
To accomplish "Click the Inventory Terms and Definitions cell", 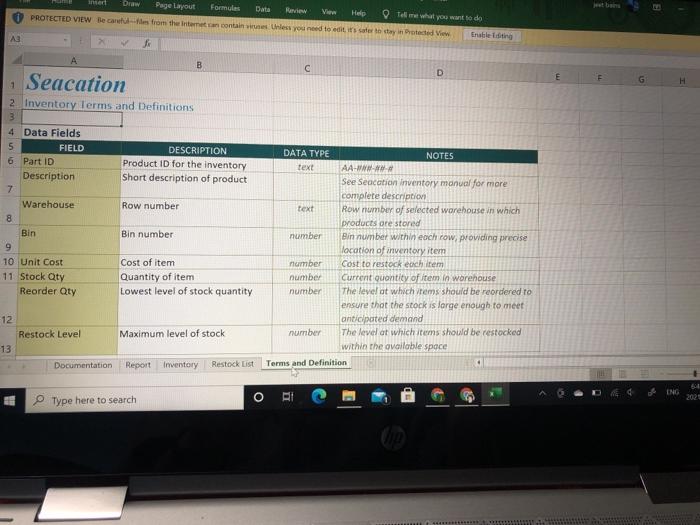I will 109,105.
